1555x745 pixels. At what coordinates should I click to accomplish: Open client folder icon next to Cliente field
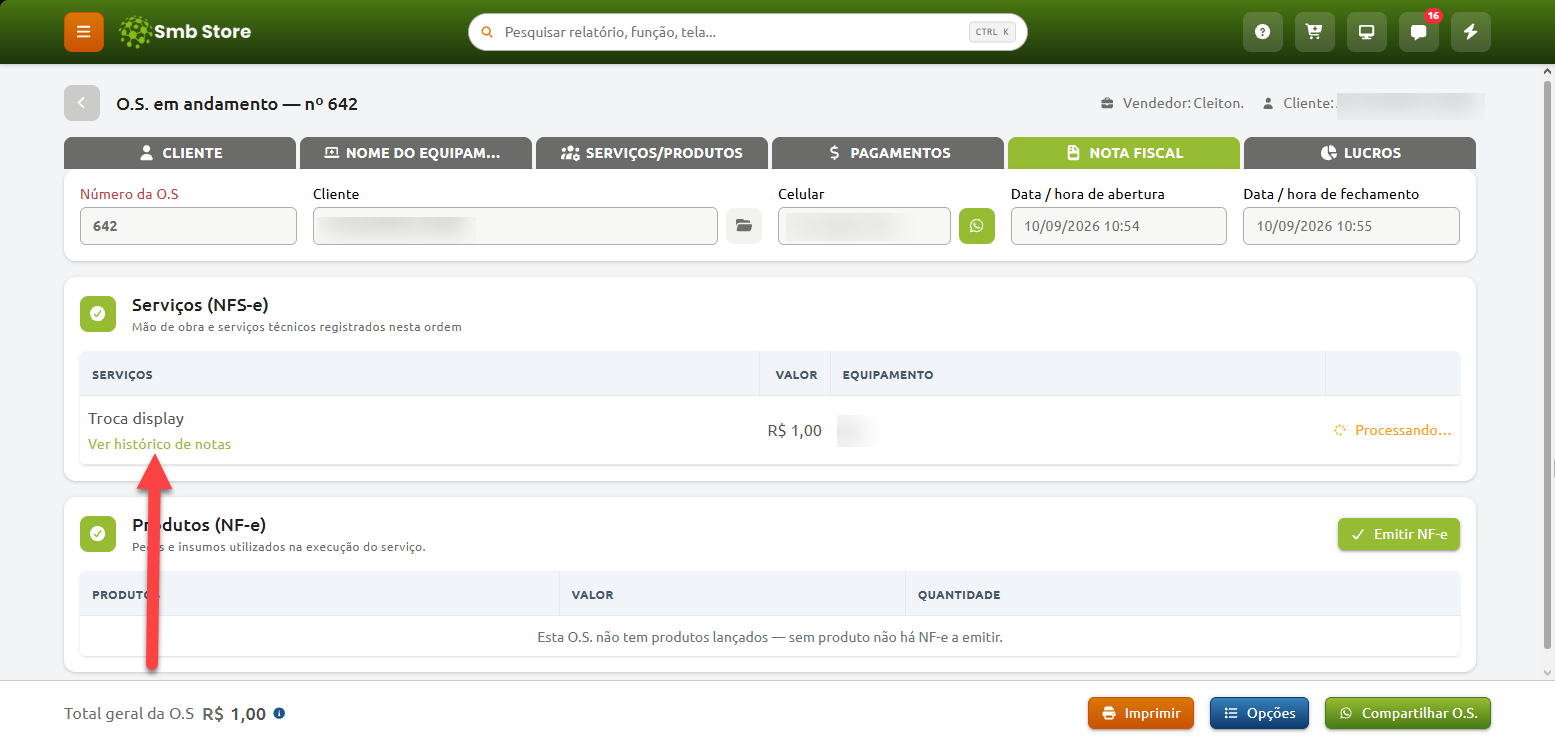click(x=744, y=226)
